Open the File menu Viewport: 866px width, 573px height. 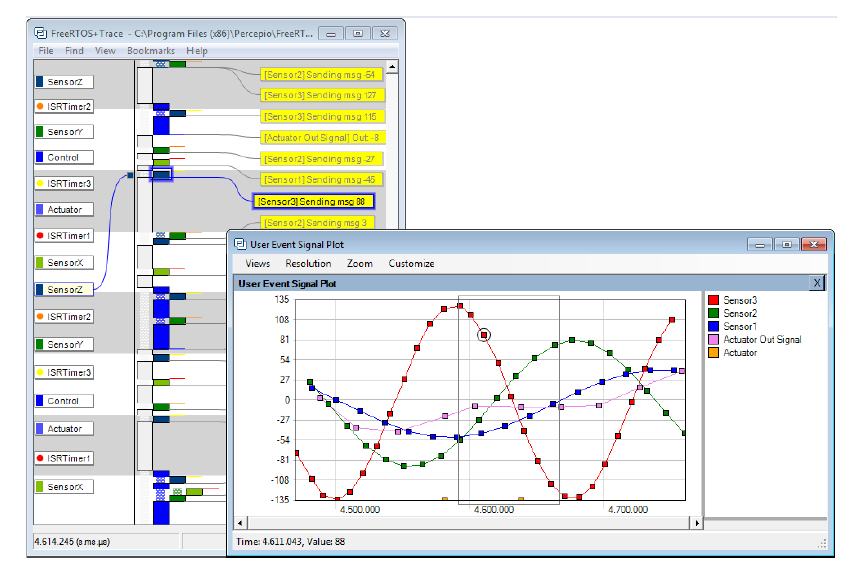pyautogui.click(x=46, y=51)
